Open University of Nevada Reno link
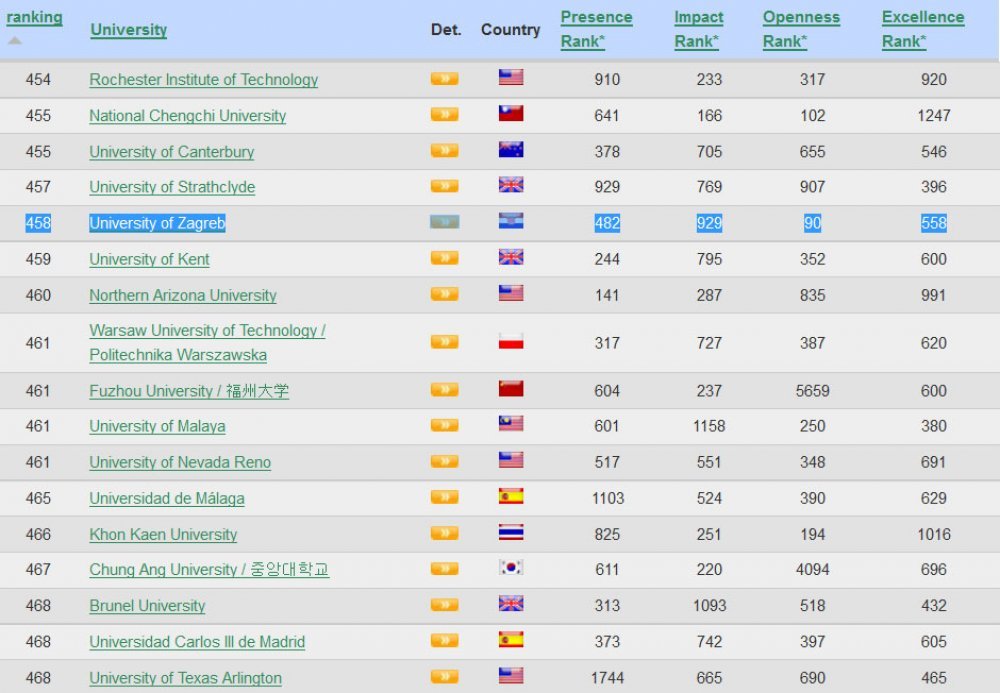This screenshot has width=1000, height=693. tap(180, 462)
